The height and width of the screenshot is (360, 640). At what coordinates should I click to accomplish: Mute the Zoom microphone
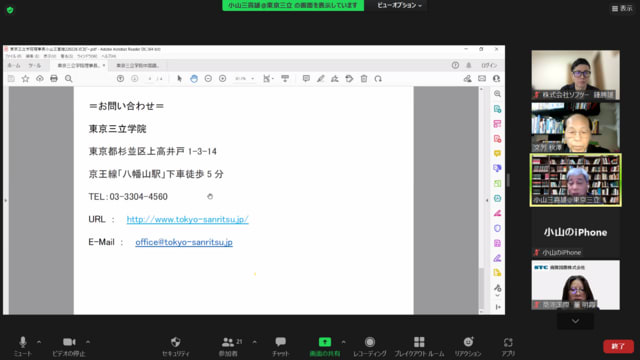(x=22, y=346)
